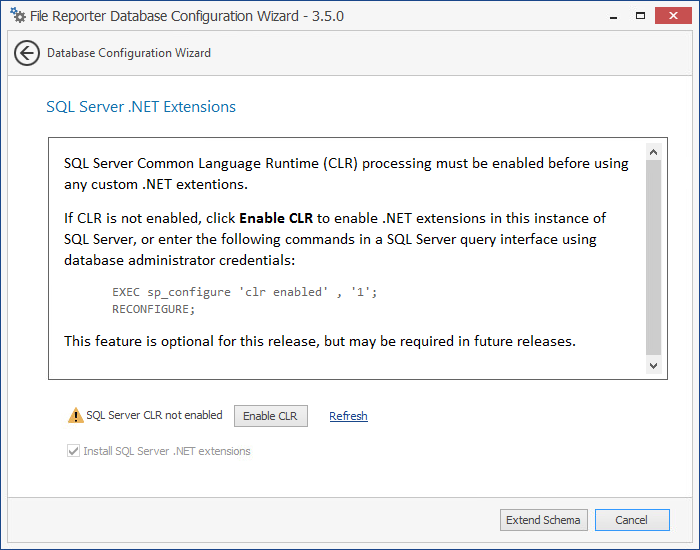
Task: Click the RECONFIGURE; command text
Action: click(154, 309)
